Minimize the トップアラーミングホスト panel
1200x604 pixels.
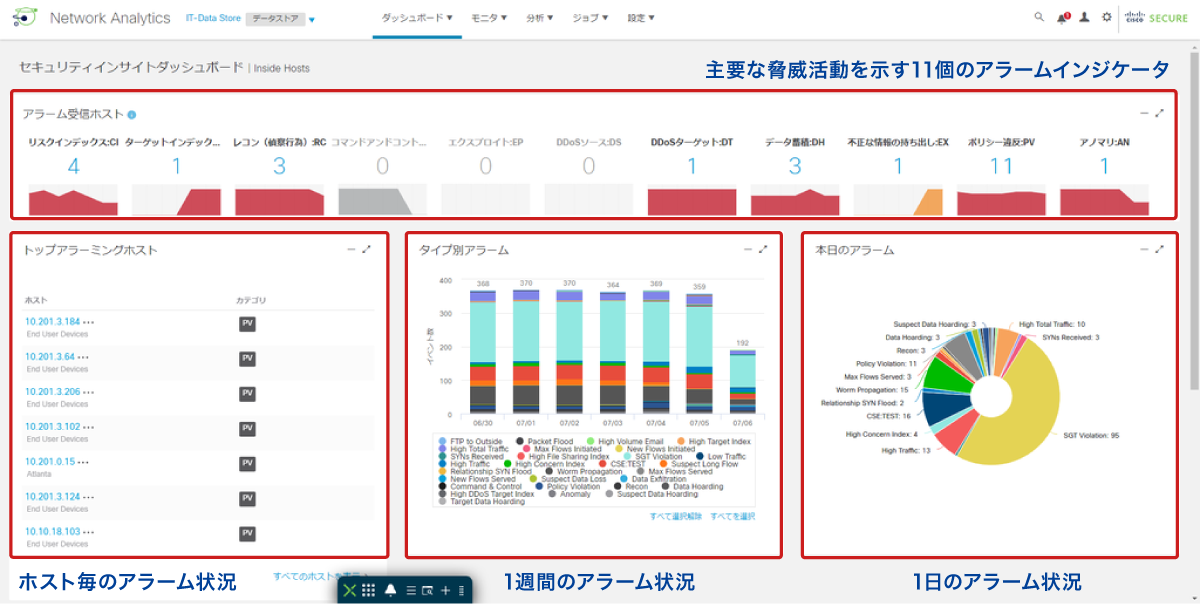351,250
